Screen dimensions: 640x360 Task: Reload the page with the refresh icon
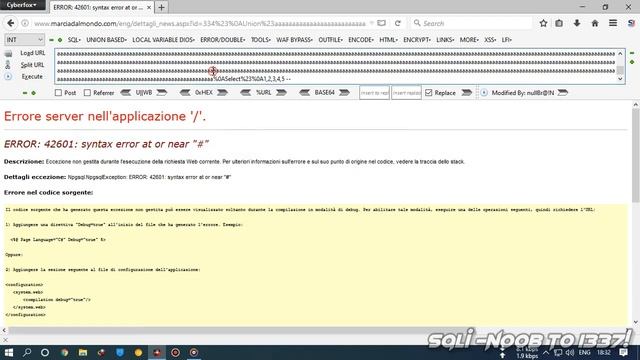pos(398,23)
